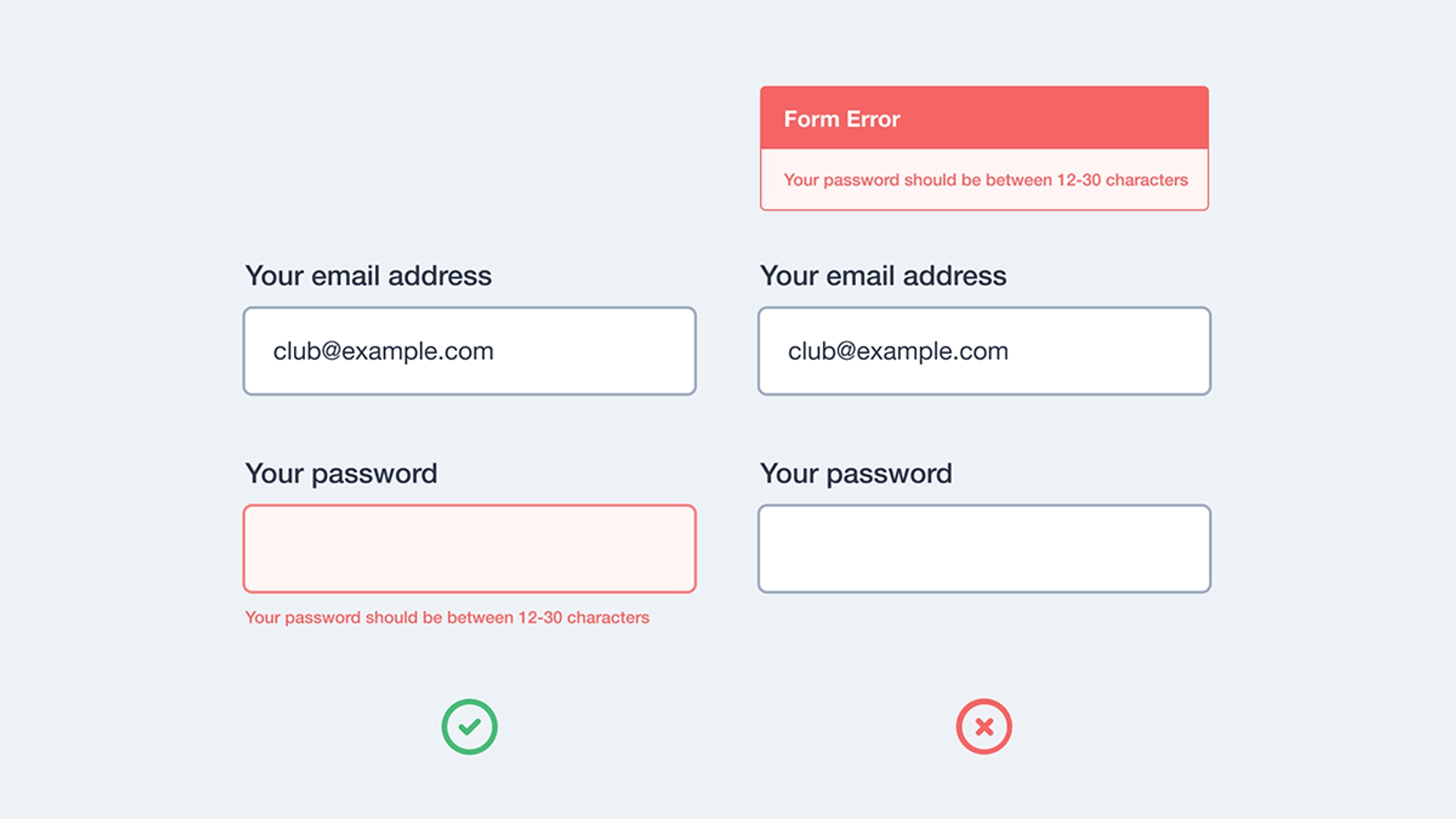
Task: Click the "Your email address" label under Form Error banner
Action: click(x=883, y=276)
